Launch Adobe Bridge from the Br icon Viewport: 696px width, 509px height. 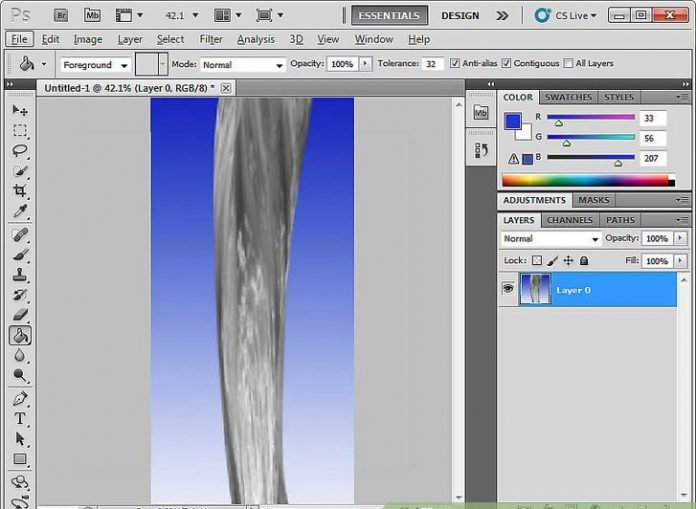61,15
